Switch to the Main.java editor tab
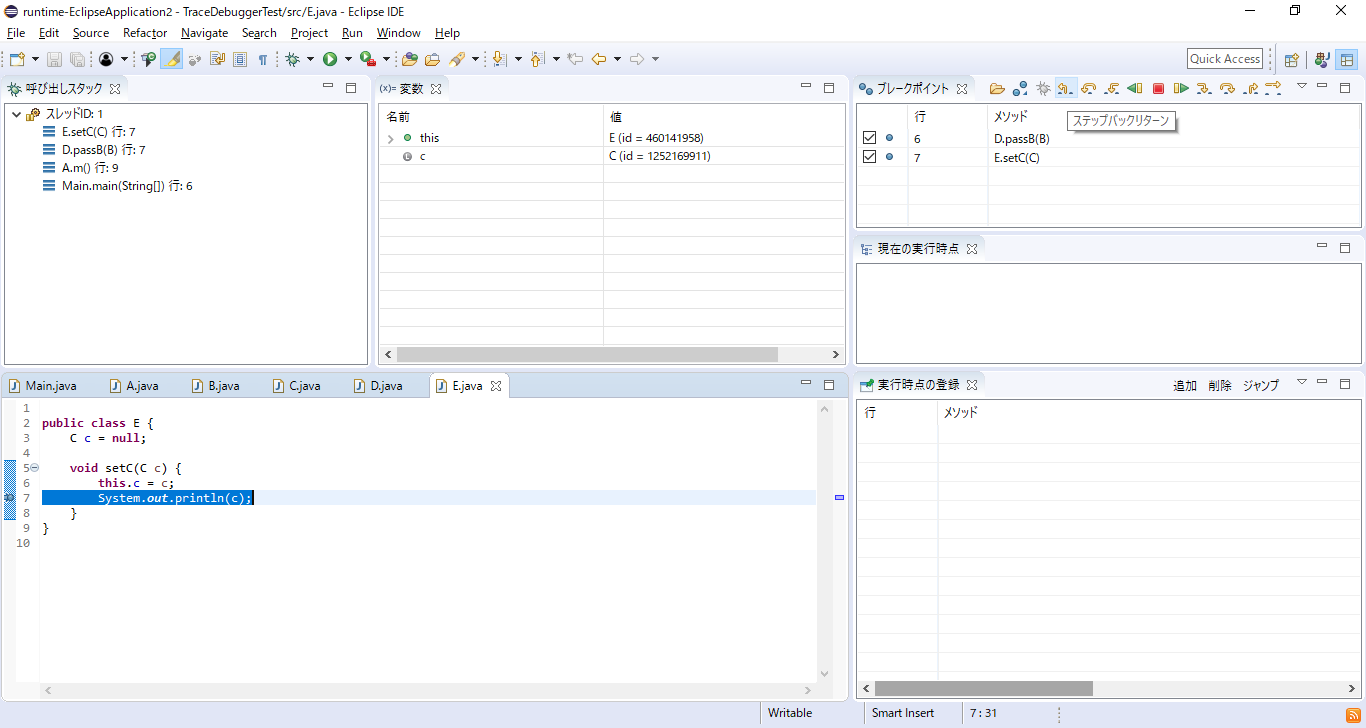The width and height of the screenshot is (1366, 728). pos(51,386)
